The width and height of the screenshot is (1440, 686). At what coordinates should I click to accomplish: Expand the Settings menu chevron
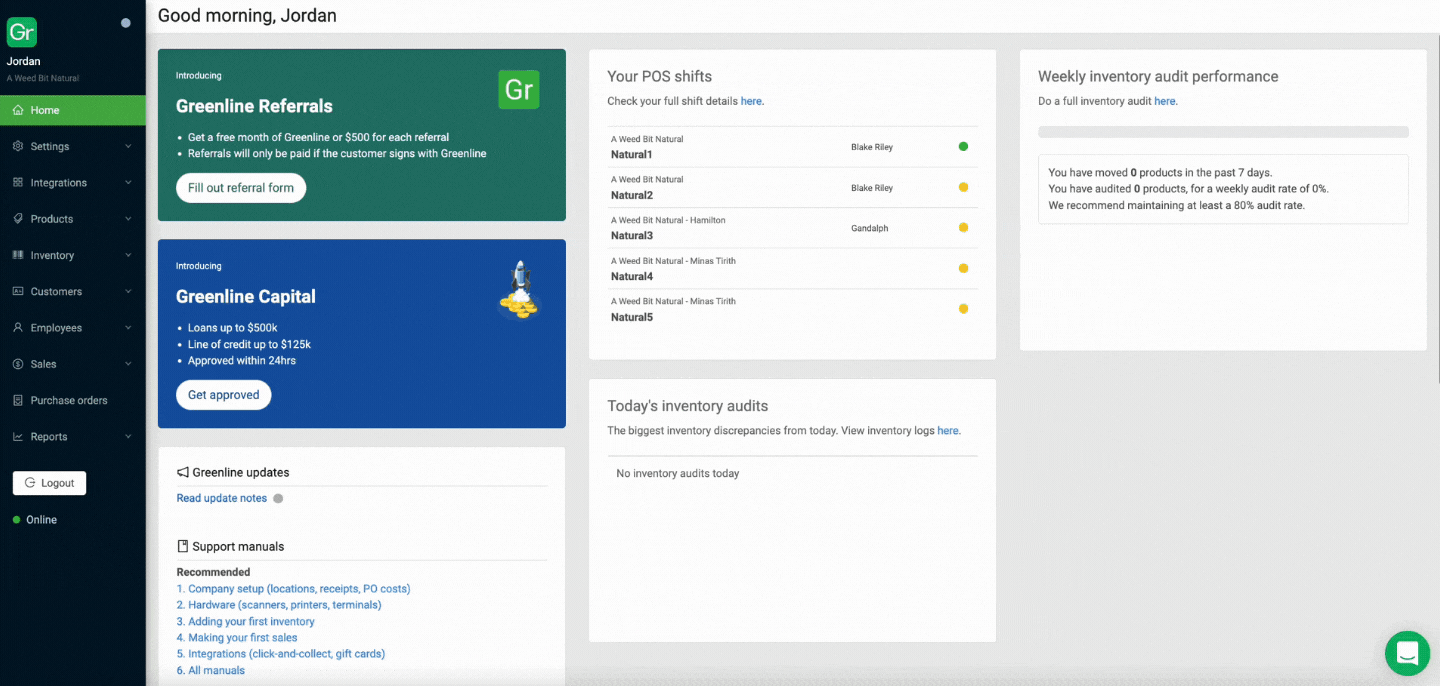tap(128, 146)
